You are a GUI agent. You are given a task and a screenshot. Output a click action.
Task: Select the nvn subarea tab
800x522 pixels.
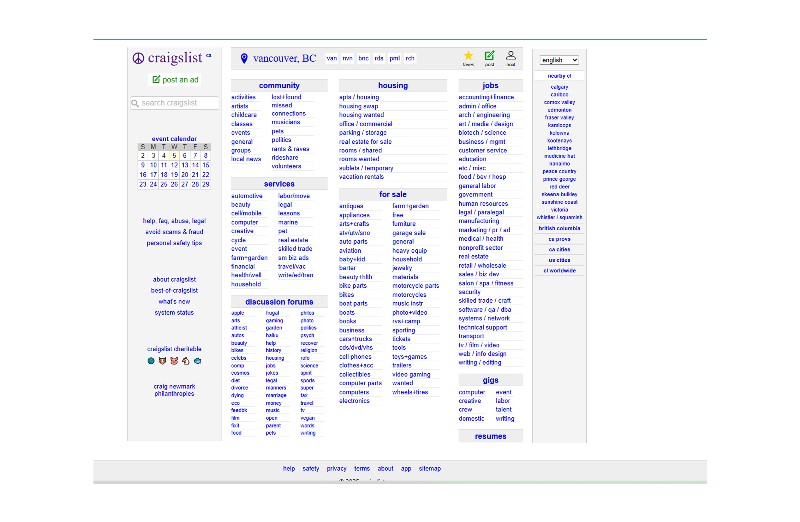click(x=347, y=58)
